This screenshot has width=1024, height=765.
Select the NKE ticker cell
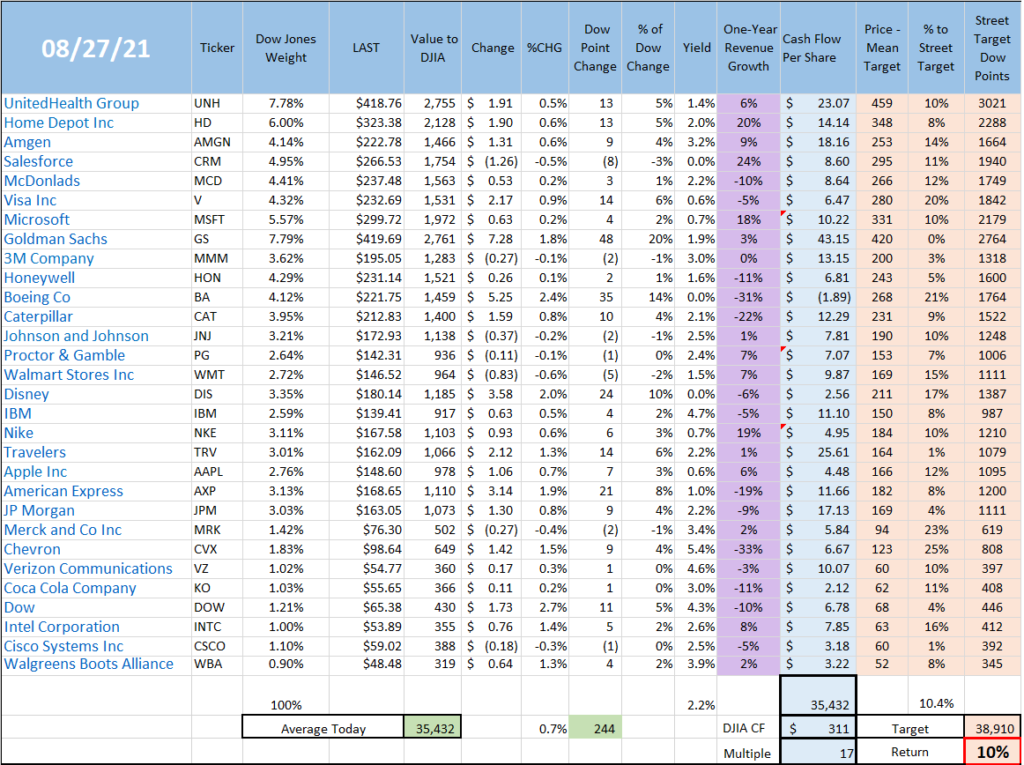click(x=217, y=433)
